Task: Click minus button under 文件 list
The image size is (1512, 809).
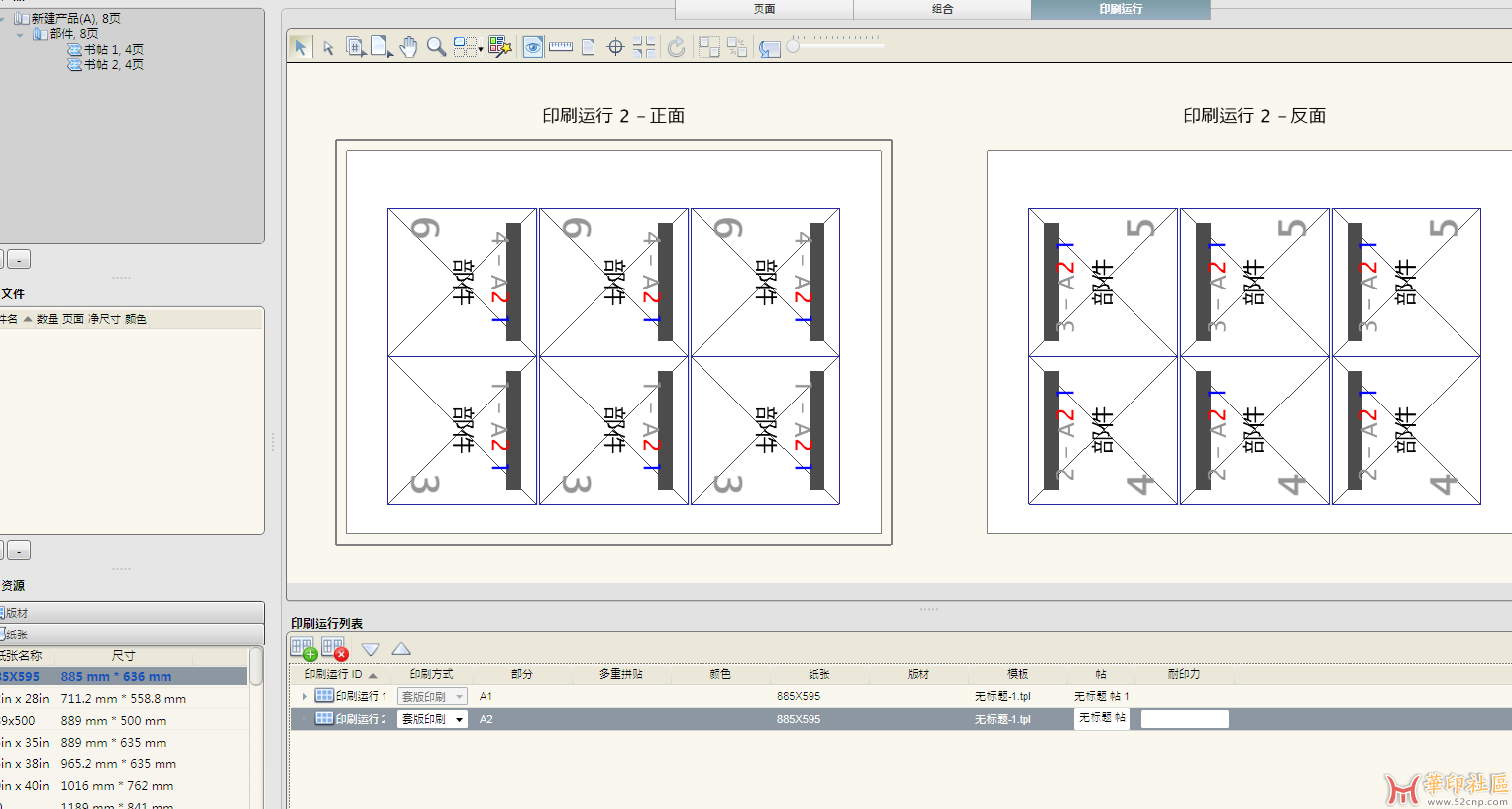Action: pyautogui.click(x=19, y=550)
